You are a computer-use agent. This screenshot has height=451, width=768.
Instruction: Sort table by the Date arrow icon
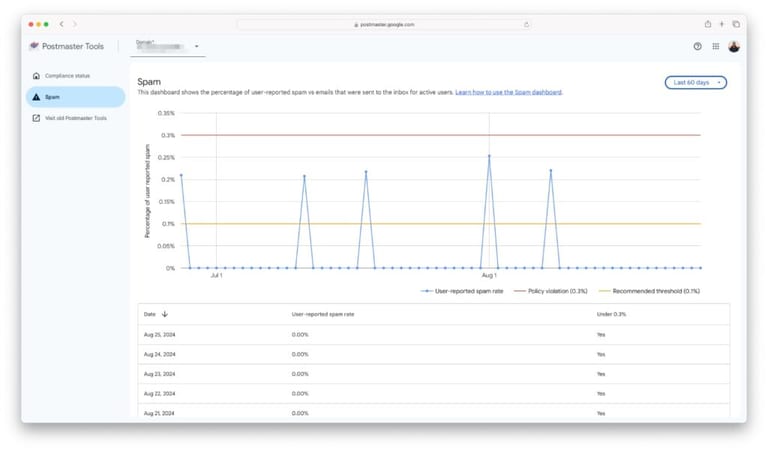click(x=165, y=314)
